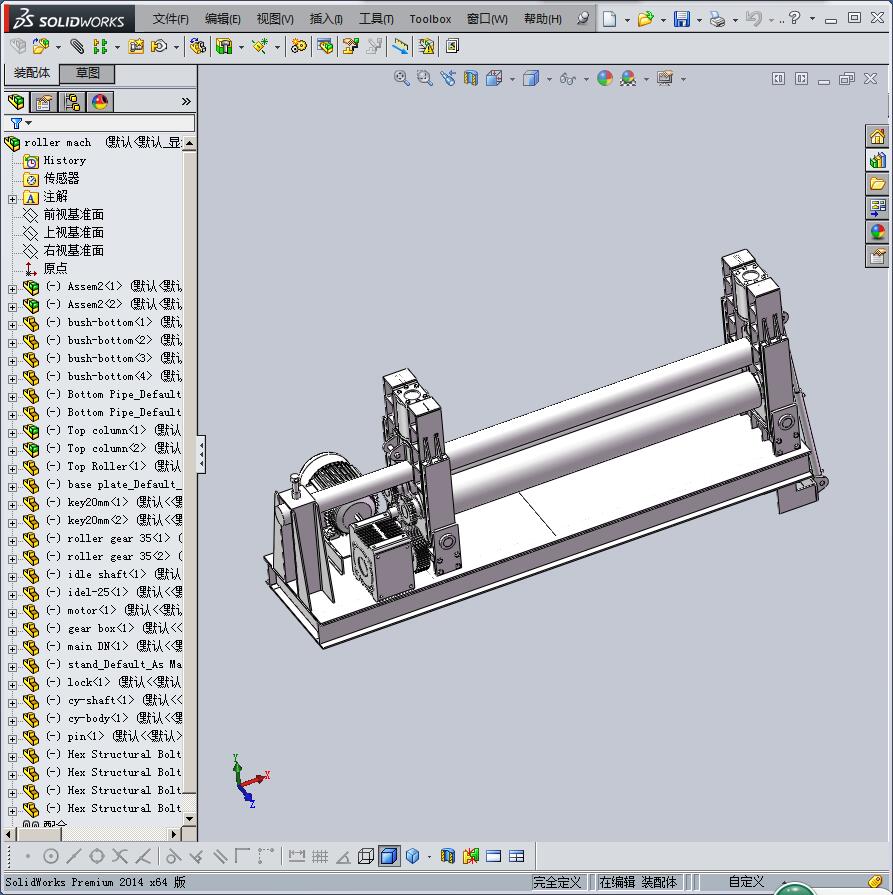Image resolution: width=893 pixels, height=895 pixels.
Task: Click the Smart Fasteners icon
Action: (136, 46)
